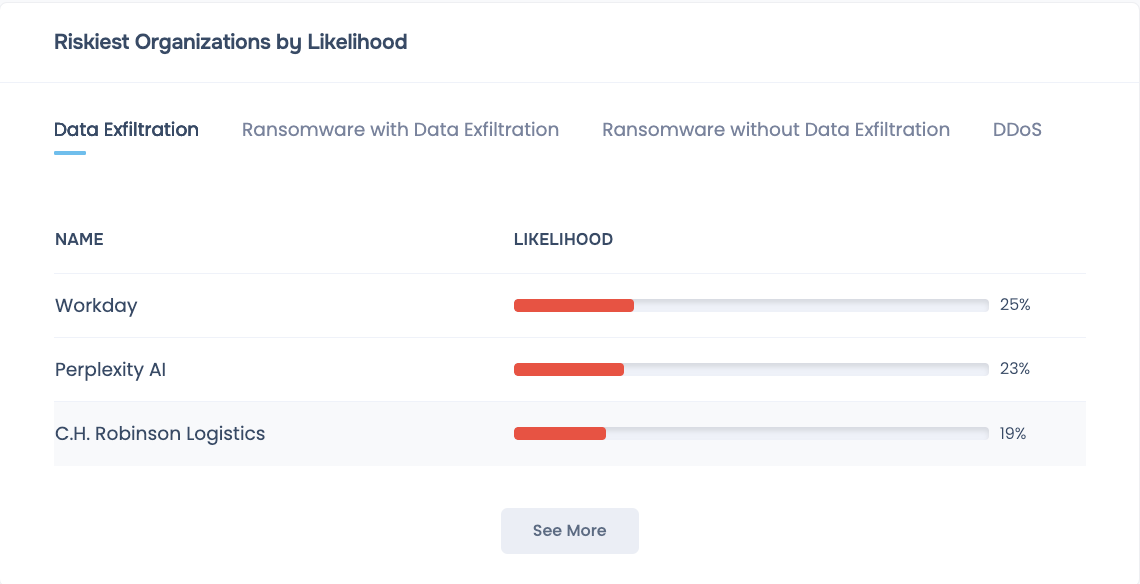Click the LIKELIHOOD column header
Image resolution: width=1140 pixels, height=584 pixels.
[x=563, y=240]
